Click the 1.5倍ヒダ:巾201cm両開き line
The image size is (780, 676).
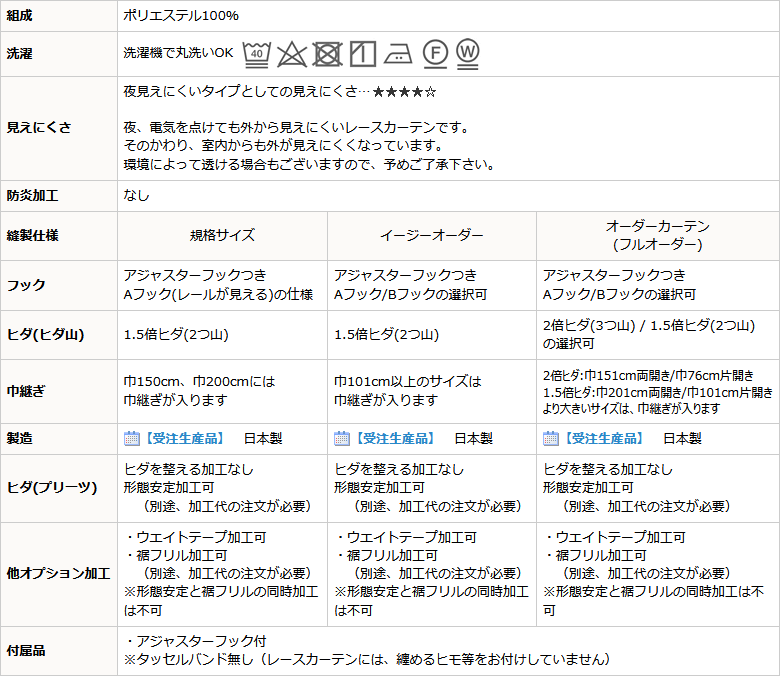658,392
